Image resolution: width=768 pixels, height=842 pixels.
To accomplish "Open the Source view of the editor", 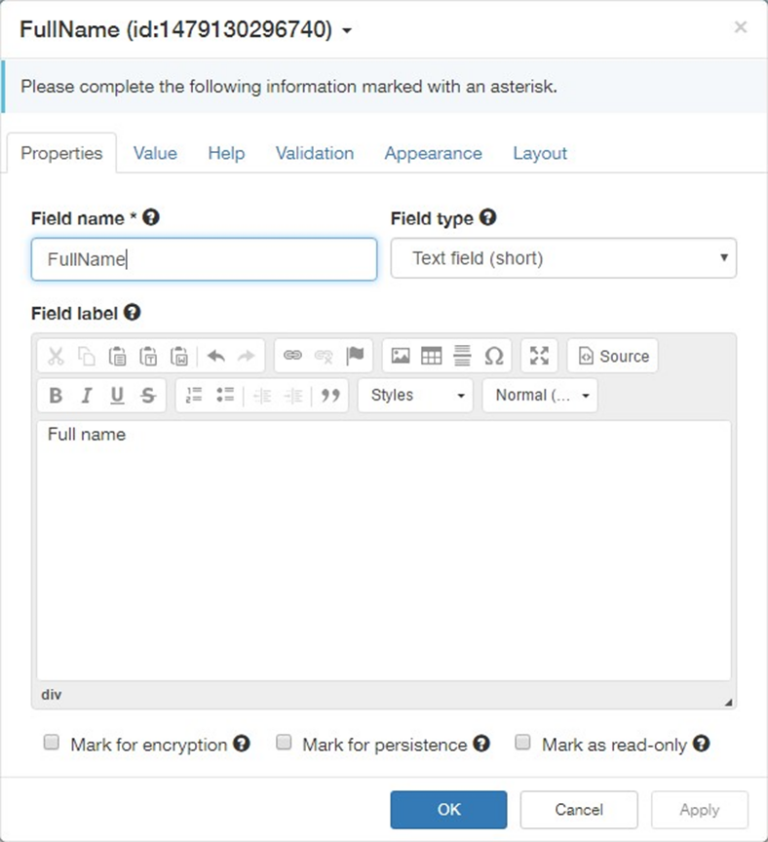I will [612, 355].
